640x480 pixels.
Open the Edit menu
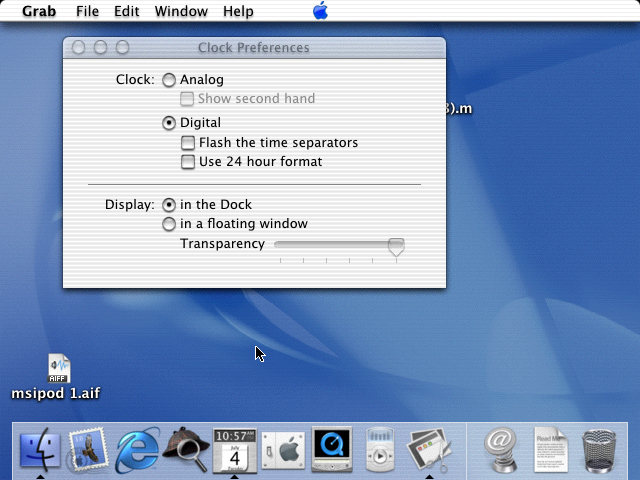(x=127, y=11)
